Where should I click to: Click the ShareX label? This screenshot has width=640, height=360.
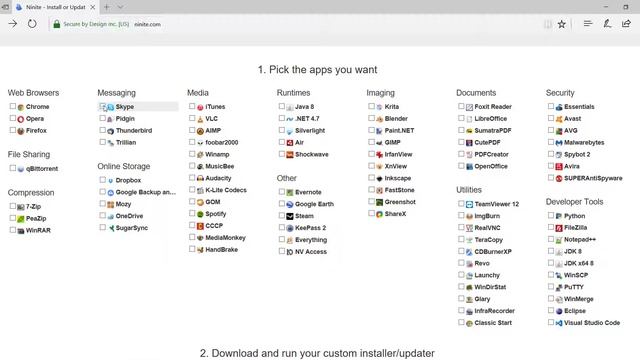click(395, 214)
